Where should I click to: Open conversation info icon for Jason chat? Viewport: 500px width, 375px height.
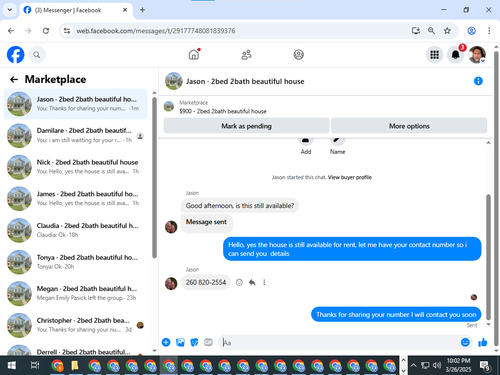[x=478, y=81]
